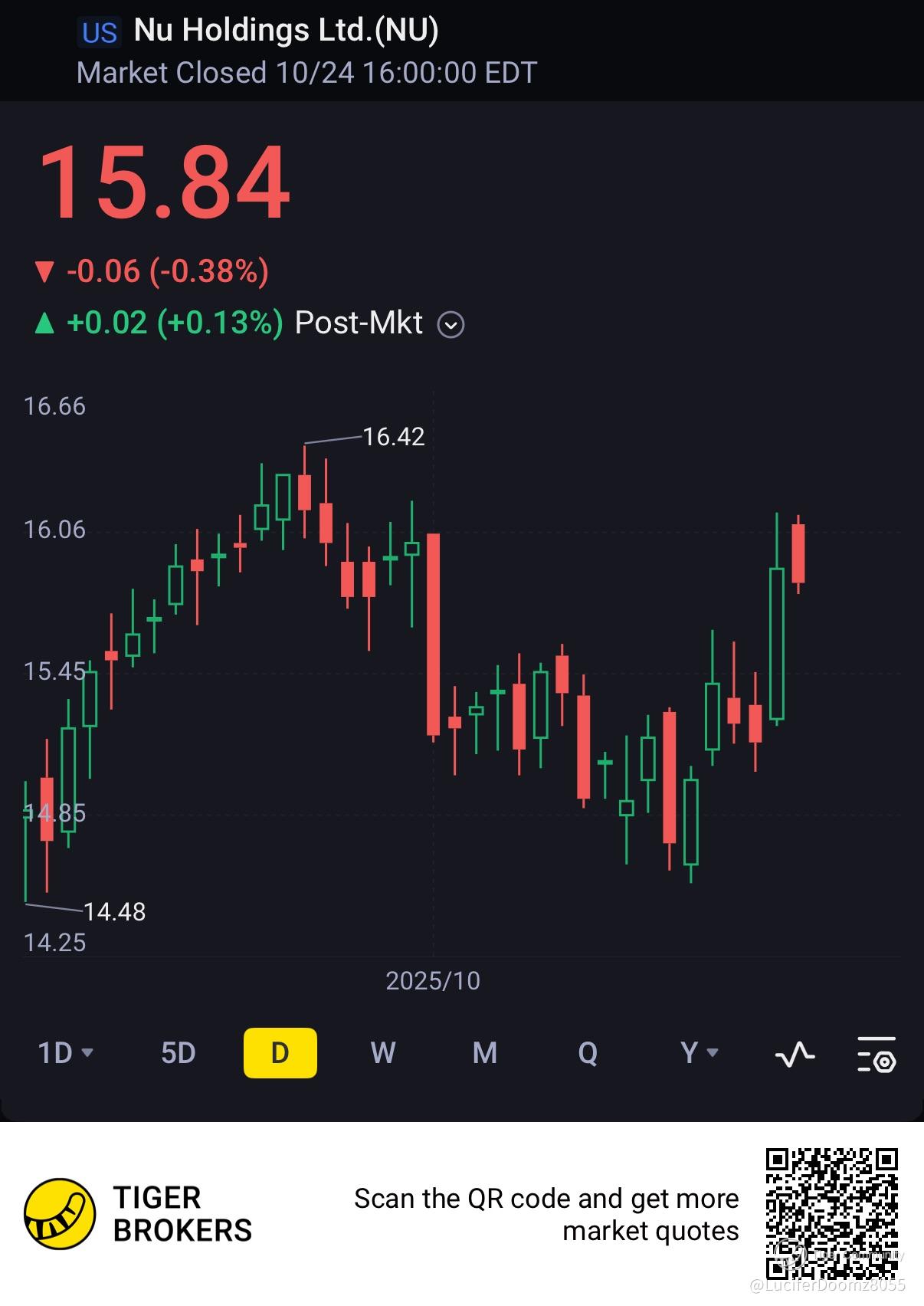The height and width of the screenshot is (1306, 924).
Task: Tap the US market badge icon
Action: click(99, 33)
